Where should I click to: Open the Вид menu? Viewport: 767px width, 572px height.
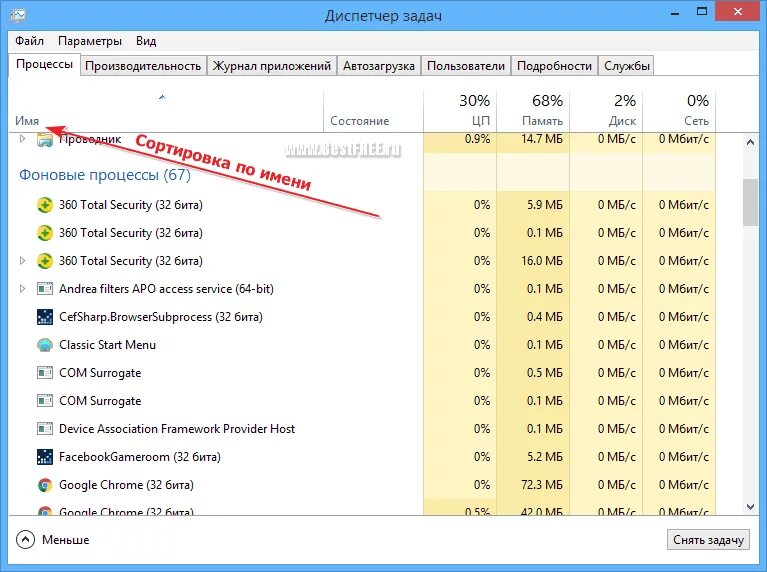point(146,41)
